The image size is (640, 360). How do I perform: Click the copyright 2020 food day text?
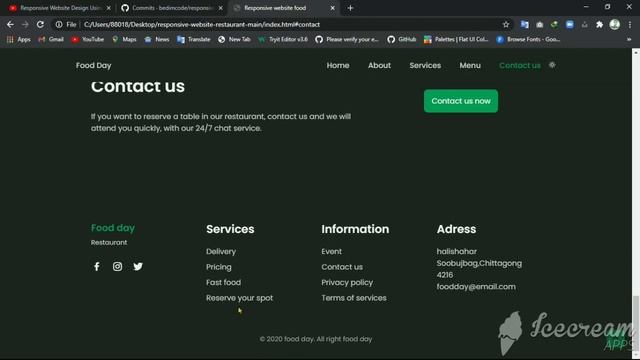(x=316, y=339)
